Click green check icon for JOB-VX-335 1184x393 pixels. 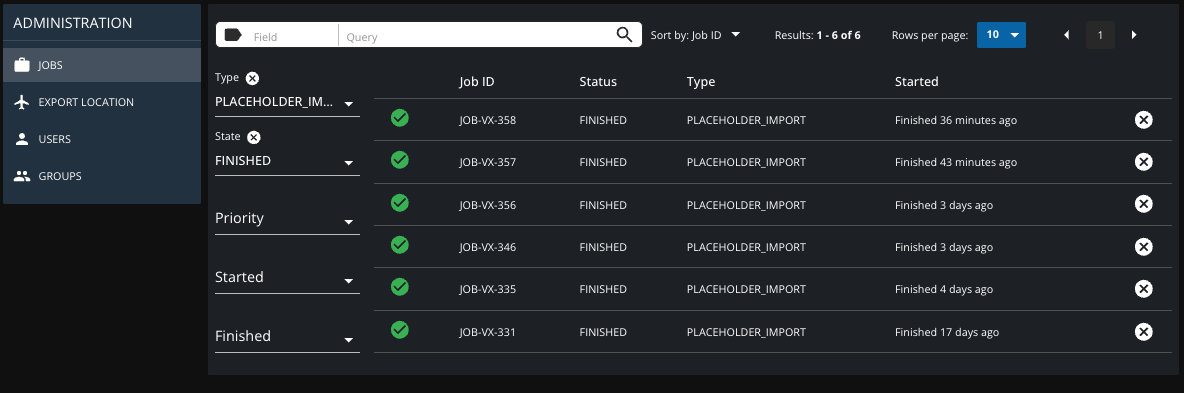pos(400,287)
